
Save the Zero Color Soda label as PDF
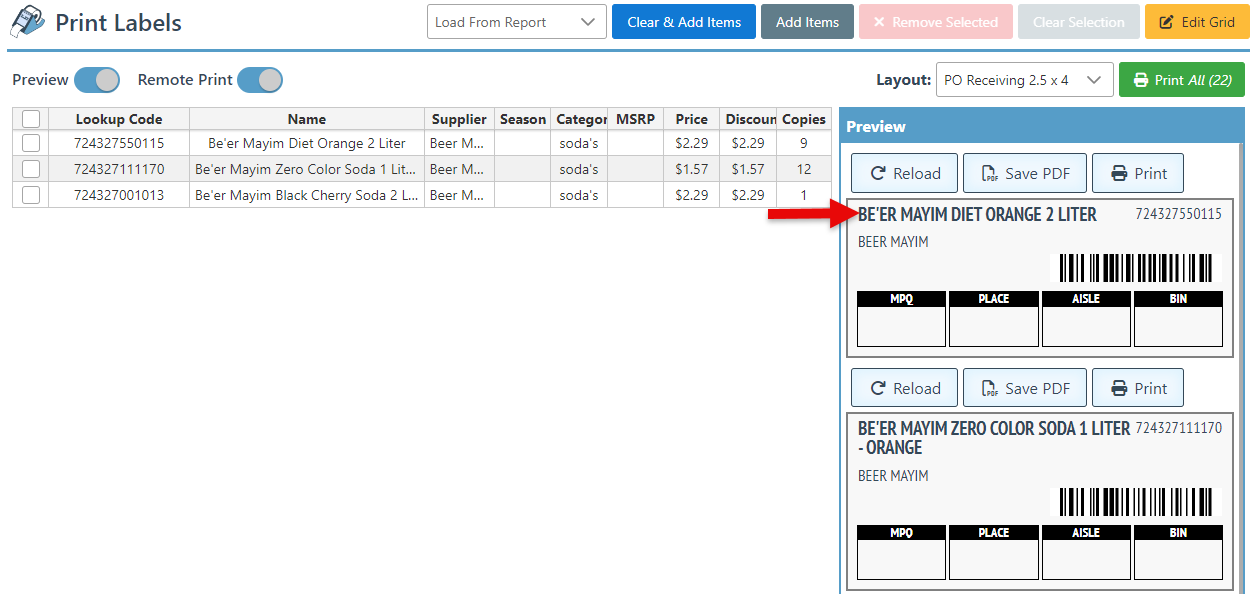(x=1024, y=388)
